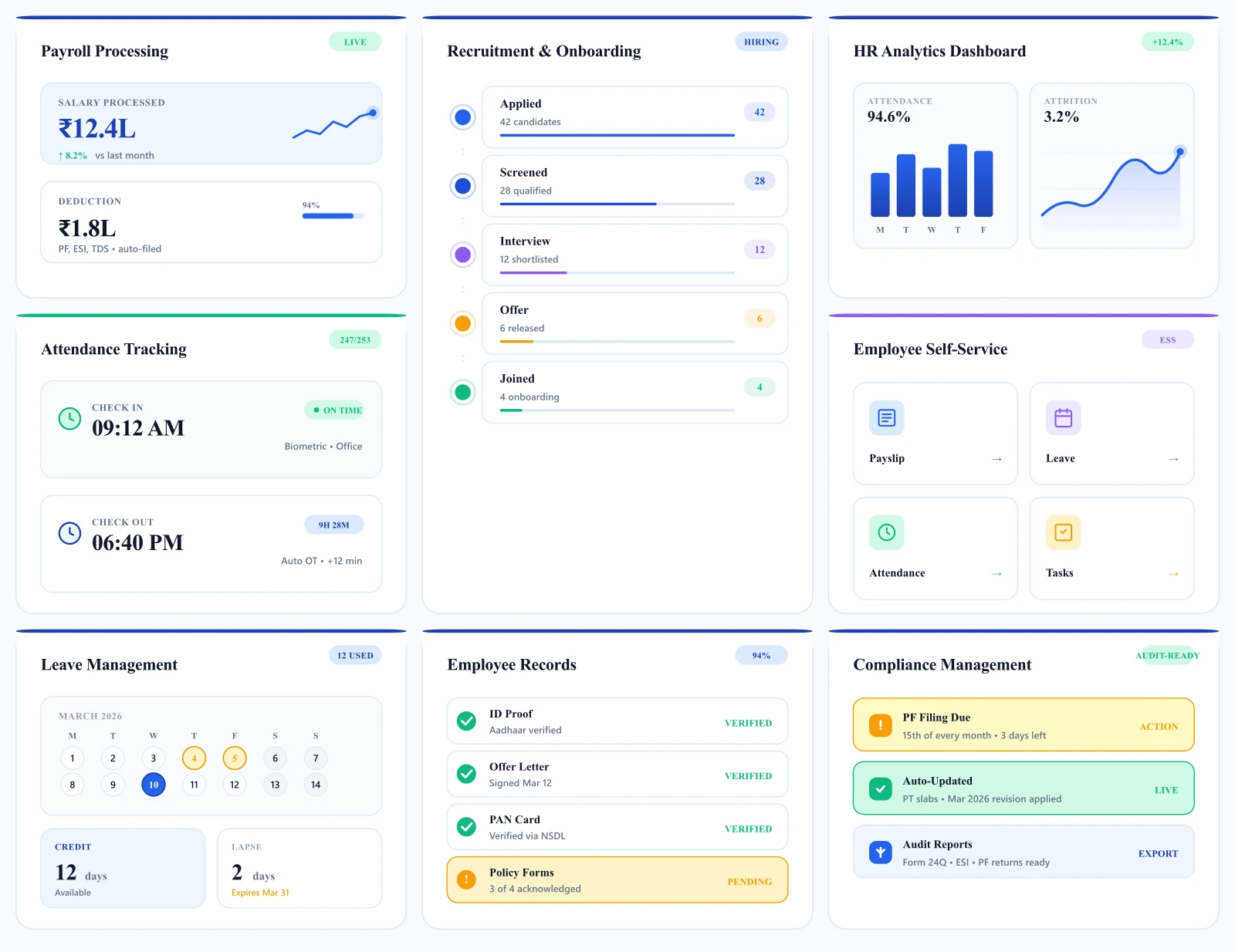This screenshot has width=1235, height=952.
Task: Click the ON TIME status pill
Action: [334, 410]
